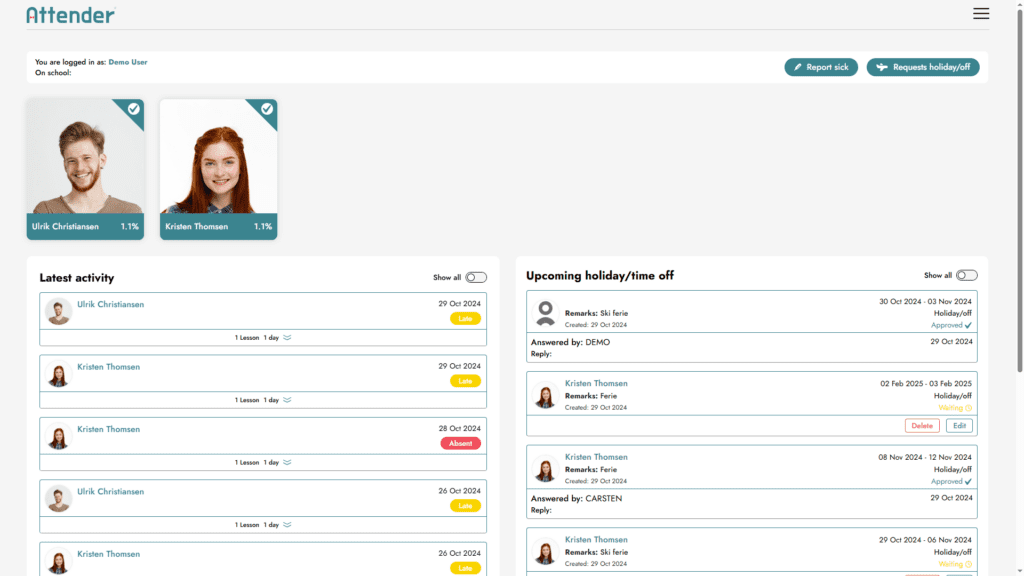Toggle Show all in Latest activity
The height and width of the screenshot is (576, 1024).
(x=475, y=278)
